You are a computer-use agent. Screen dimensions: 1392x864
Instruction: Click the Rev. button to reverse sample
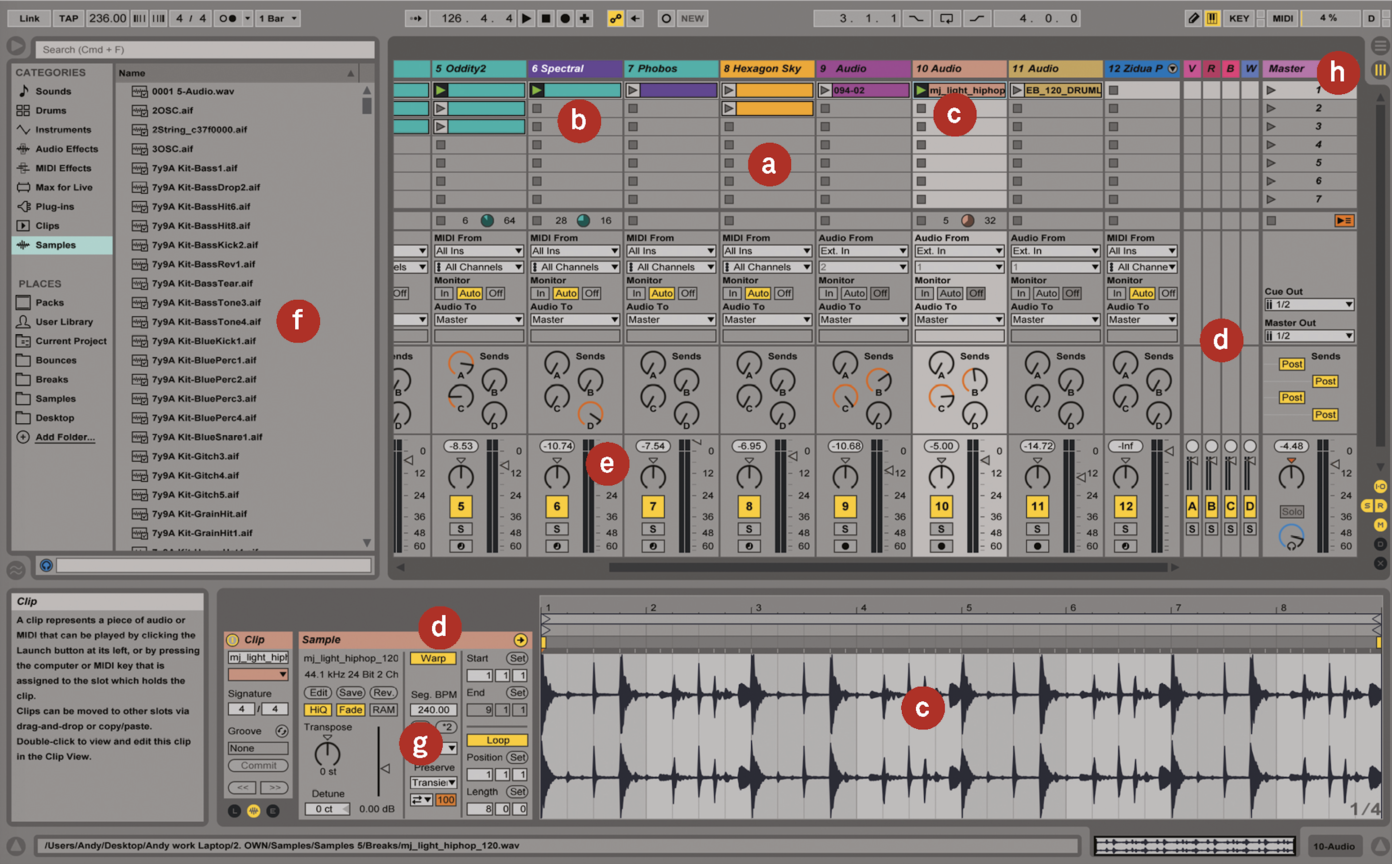tap(383, 692)
